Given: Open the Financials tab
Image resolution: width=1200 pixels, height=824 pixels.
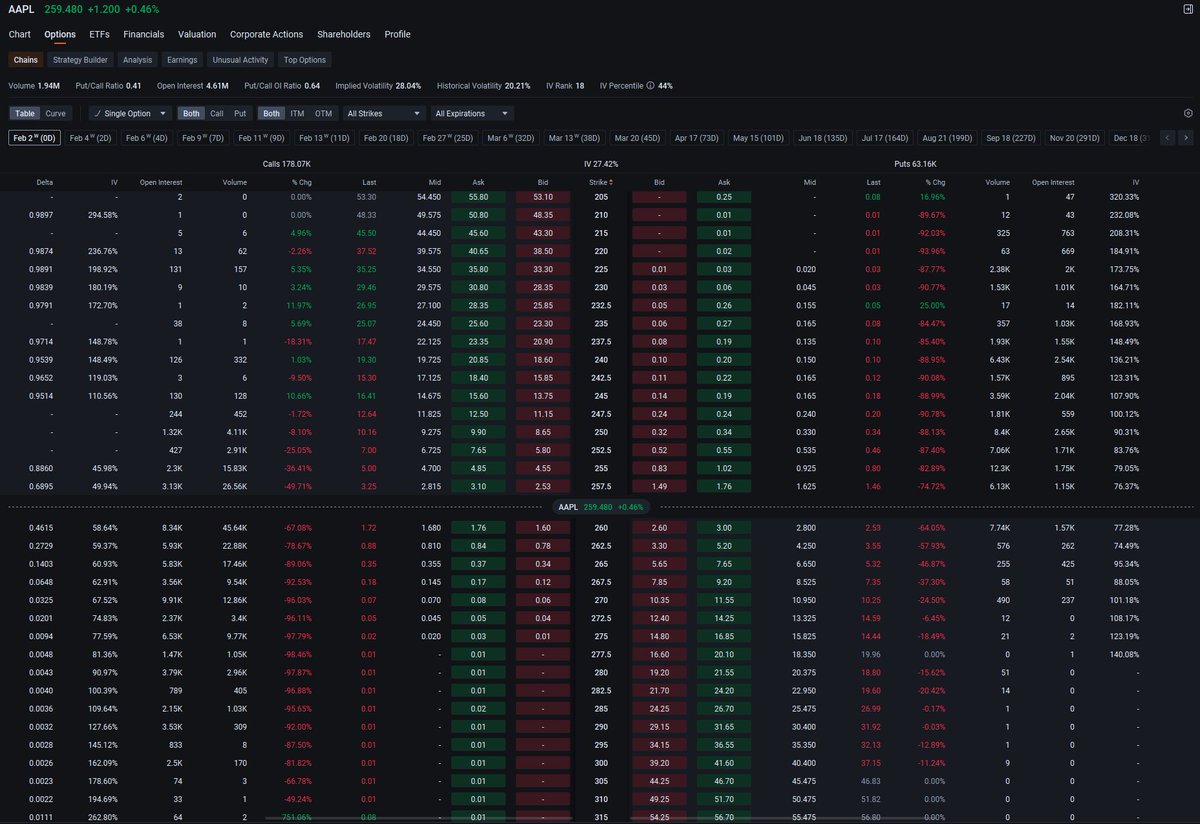Looking at the screenshot, I should (x=144, y=34).
